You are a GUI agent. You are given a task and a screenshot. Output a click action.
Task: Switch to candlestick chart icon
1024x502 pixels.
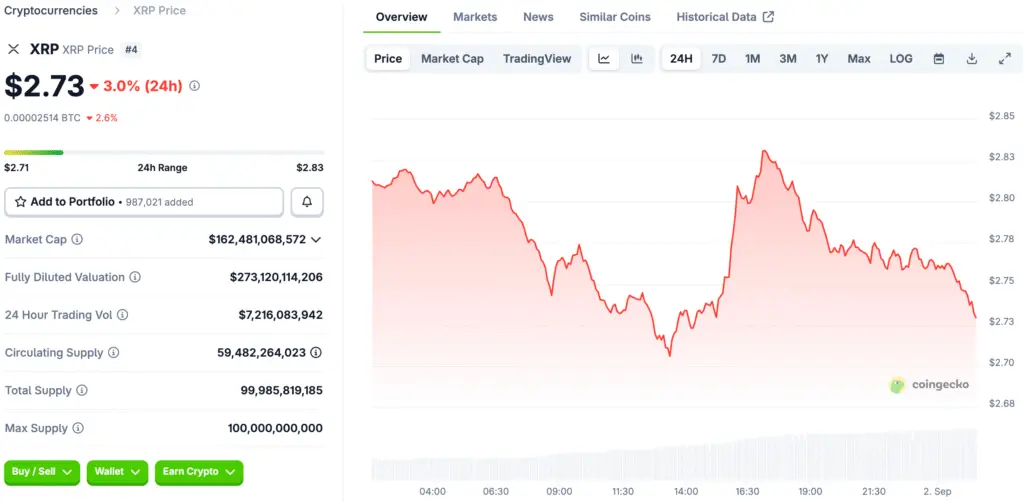[637, 59]
